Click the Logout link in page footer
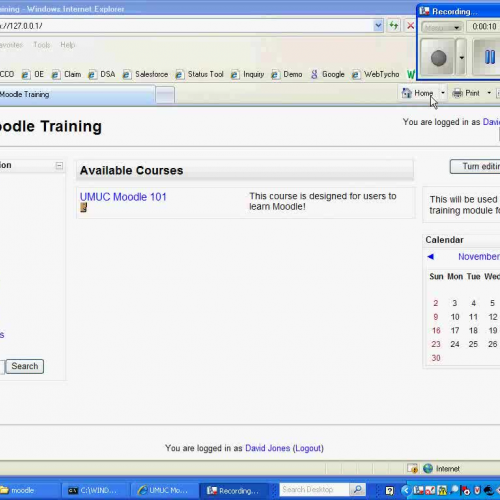Image resolution: width=500 pixels, height=500 pixels. point(308,448)
